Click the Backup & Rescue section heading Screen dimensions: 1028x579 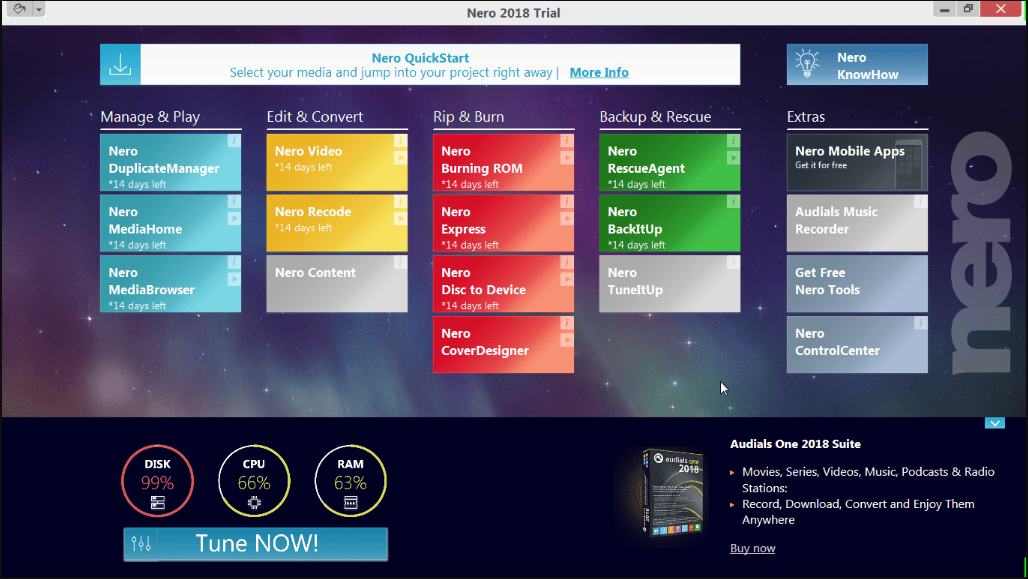coord(655,117)
